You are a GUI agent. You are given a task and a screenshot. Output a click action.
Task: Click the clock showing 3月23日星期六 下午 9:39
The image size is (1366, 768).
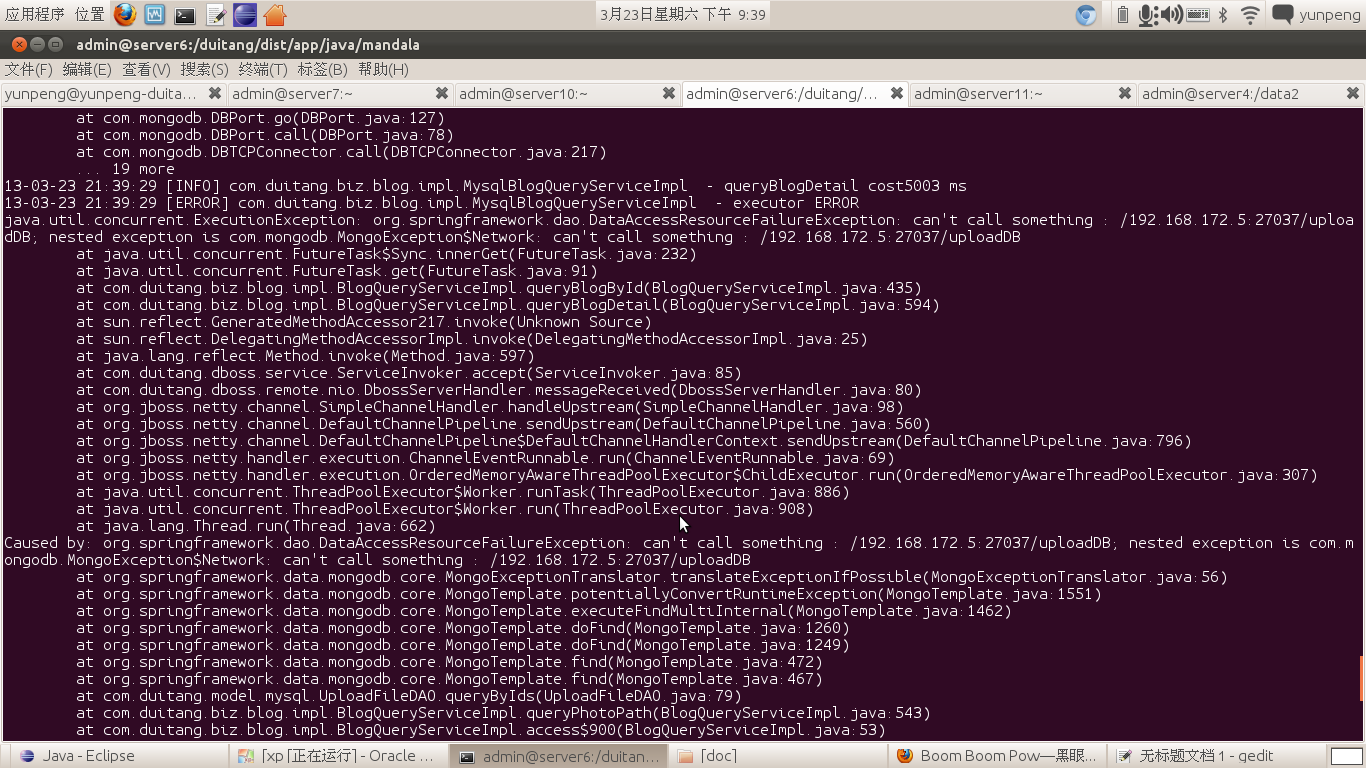click(x=684, y=15)
